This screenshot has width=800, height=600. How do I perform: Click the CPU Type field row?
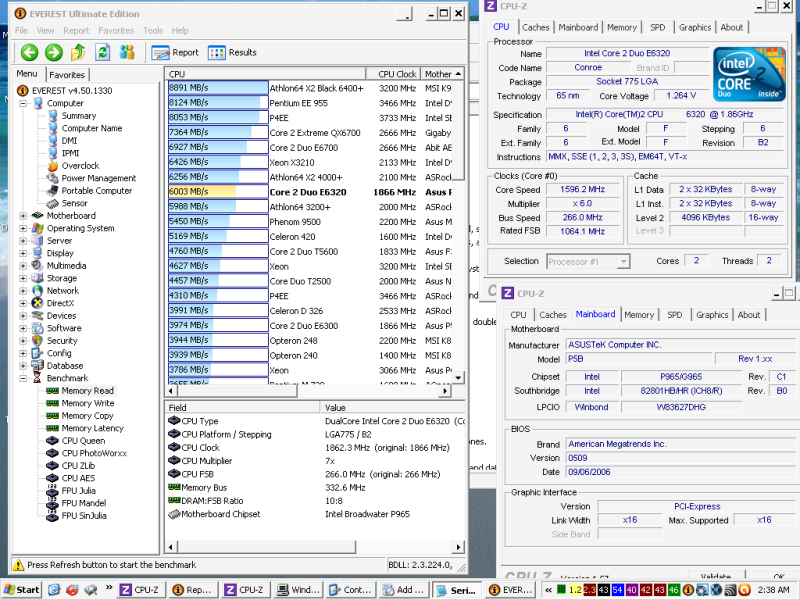(x=315, y=421)
